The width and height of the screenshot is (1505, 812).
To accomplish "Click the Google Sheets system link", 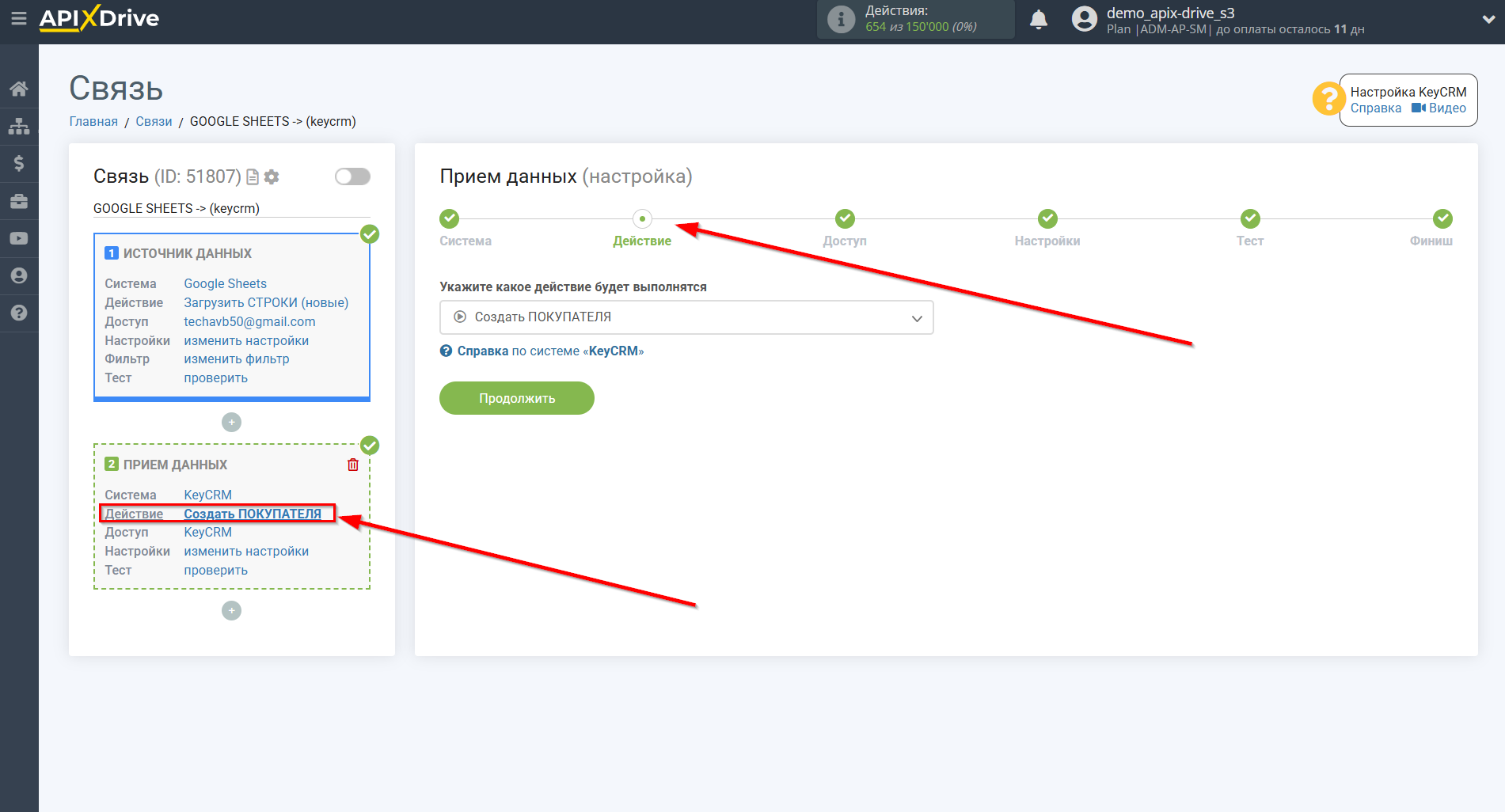I will tap(225, 283).
